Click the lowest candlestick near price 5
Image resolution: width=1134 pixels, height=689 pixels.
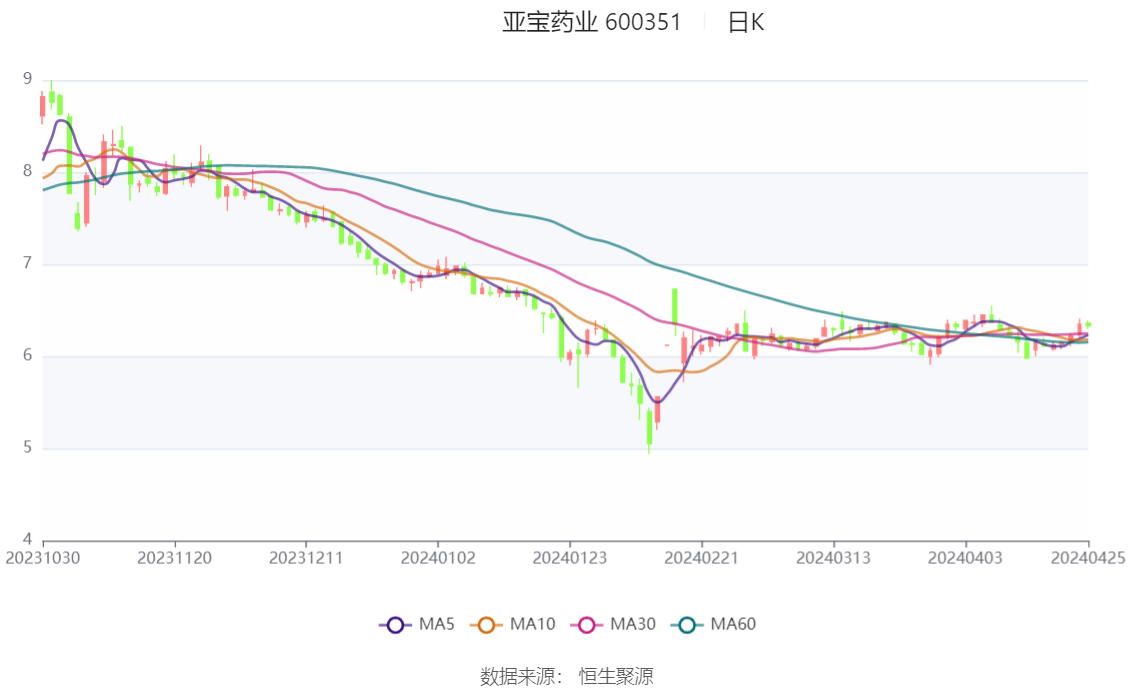(x=649, y=430)
